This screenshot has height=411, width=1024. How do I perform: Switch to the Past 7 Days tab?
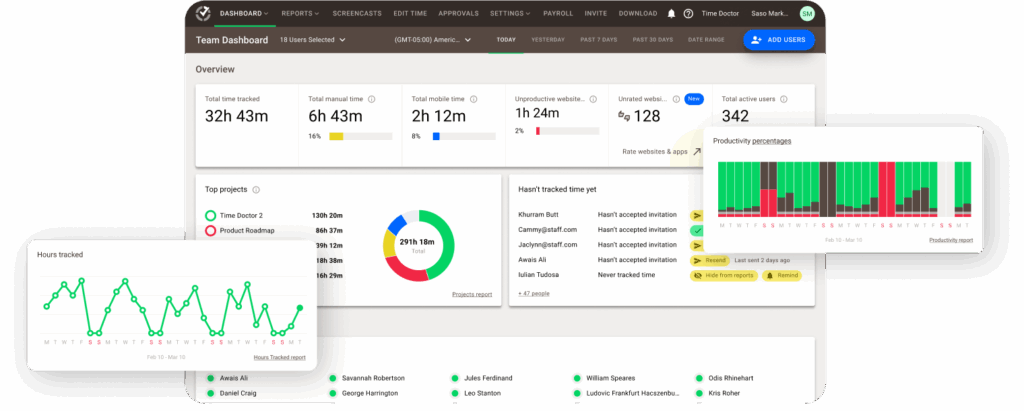[x=599, y=40]
